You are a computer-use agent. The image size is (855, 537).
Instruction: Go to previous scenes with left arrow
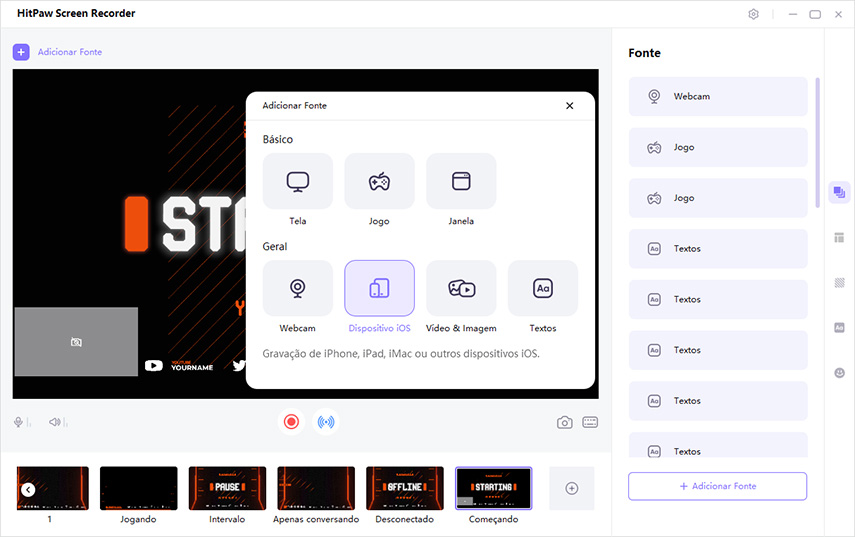28,490
